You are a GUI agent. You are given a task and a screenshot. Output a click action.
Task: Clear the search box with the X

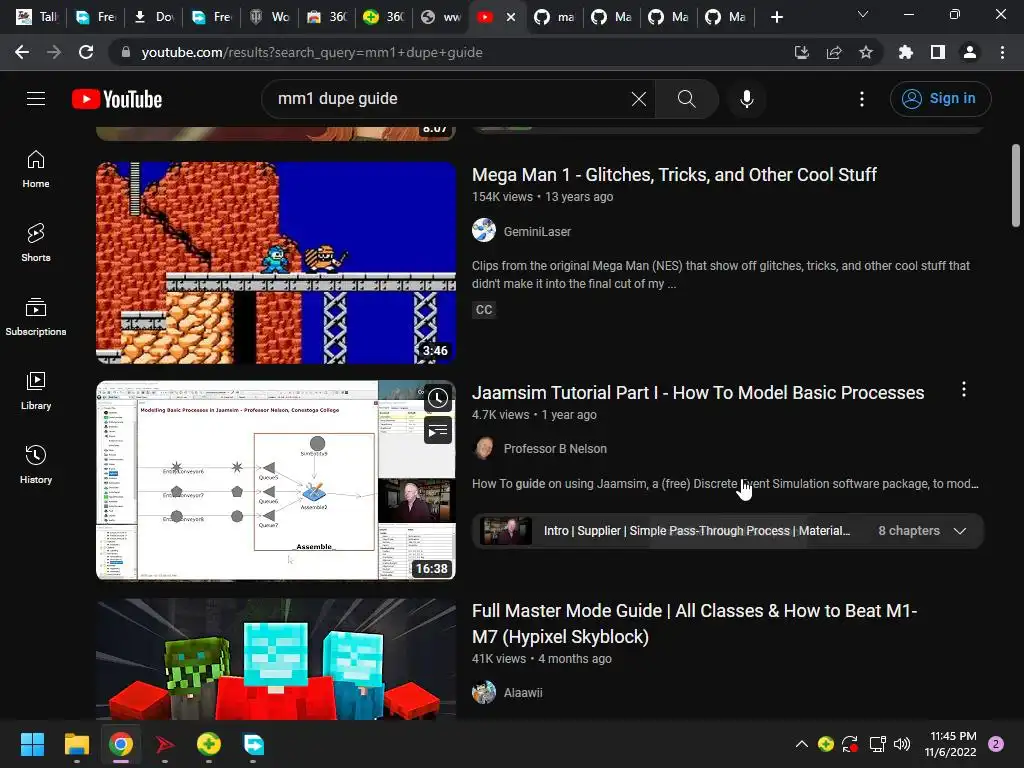(639, 99)
